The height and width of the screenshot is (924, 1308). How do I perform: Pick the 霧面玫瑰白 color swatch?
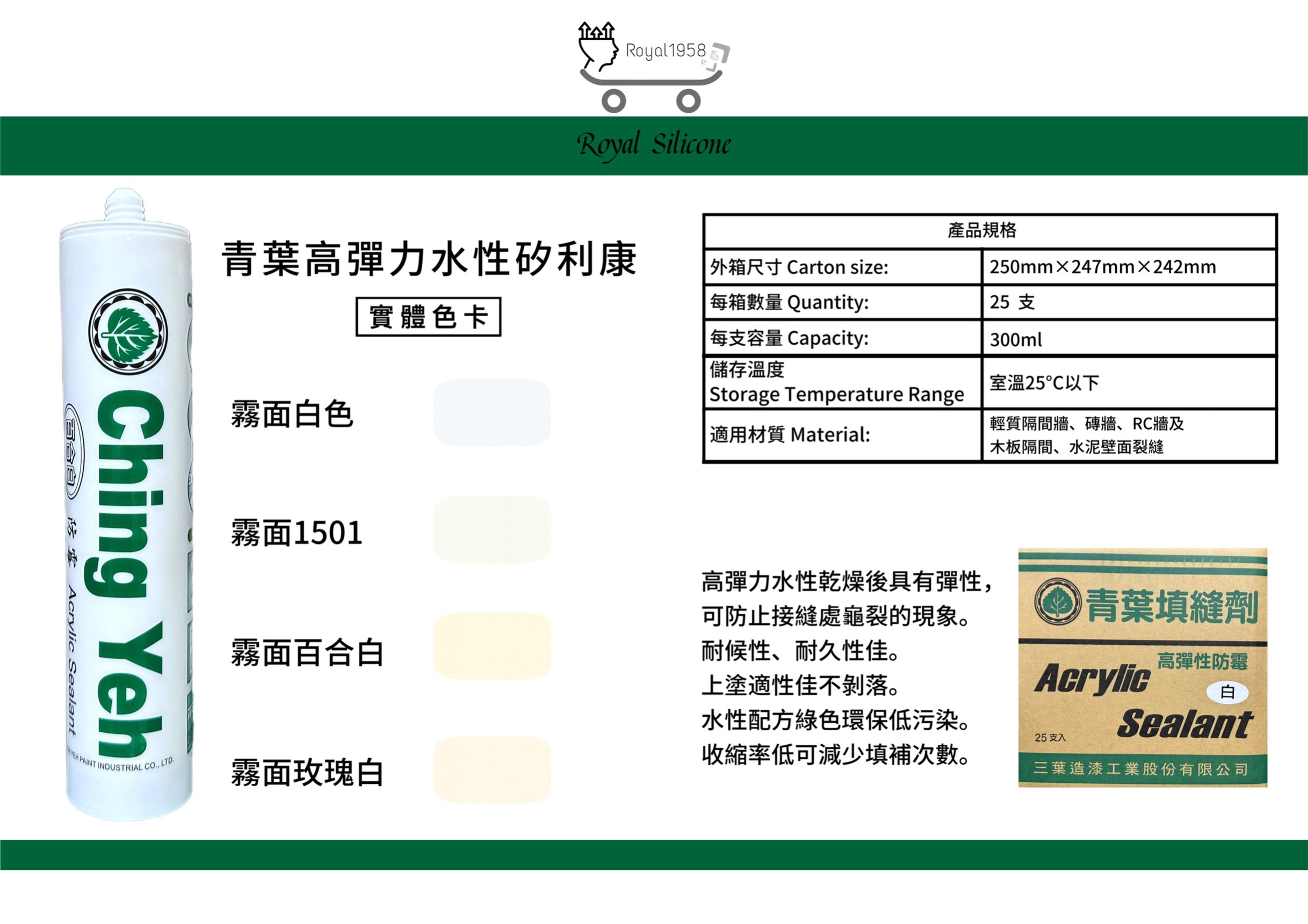[x=492, y=769]
